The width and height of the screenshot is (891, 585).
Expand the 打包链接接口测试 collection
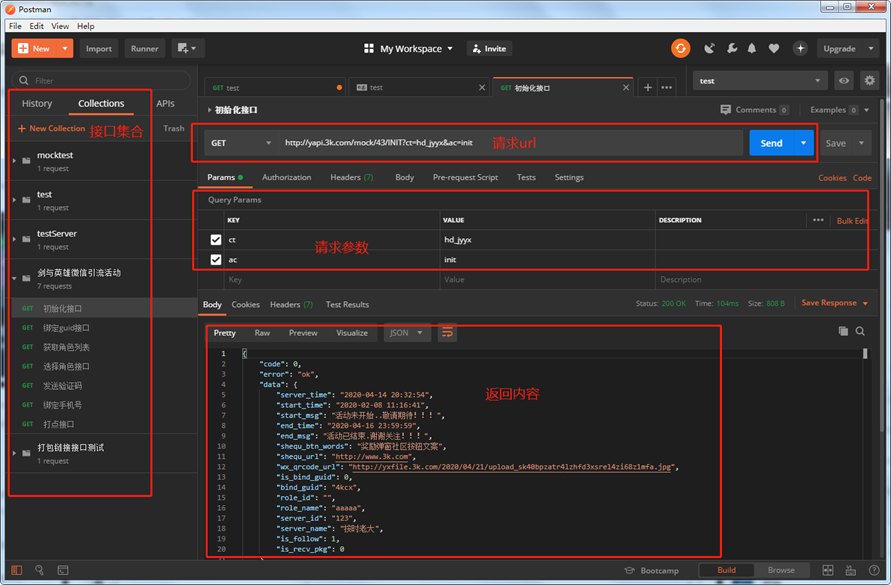pos(14,453)
